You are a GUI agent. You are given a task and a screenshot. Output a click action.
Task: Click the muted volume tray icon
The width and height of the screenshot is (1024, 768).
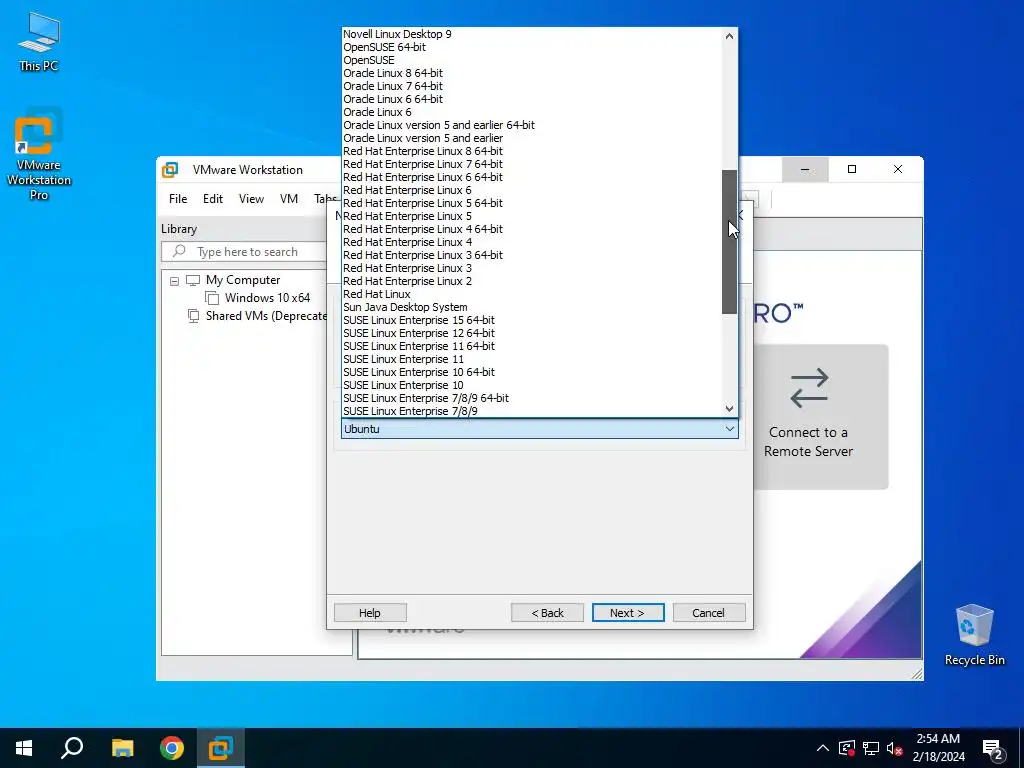[895, 748]
